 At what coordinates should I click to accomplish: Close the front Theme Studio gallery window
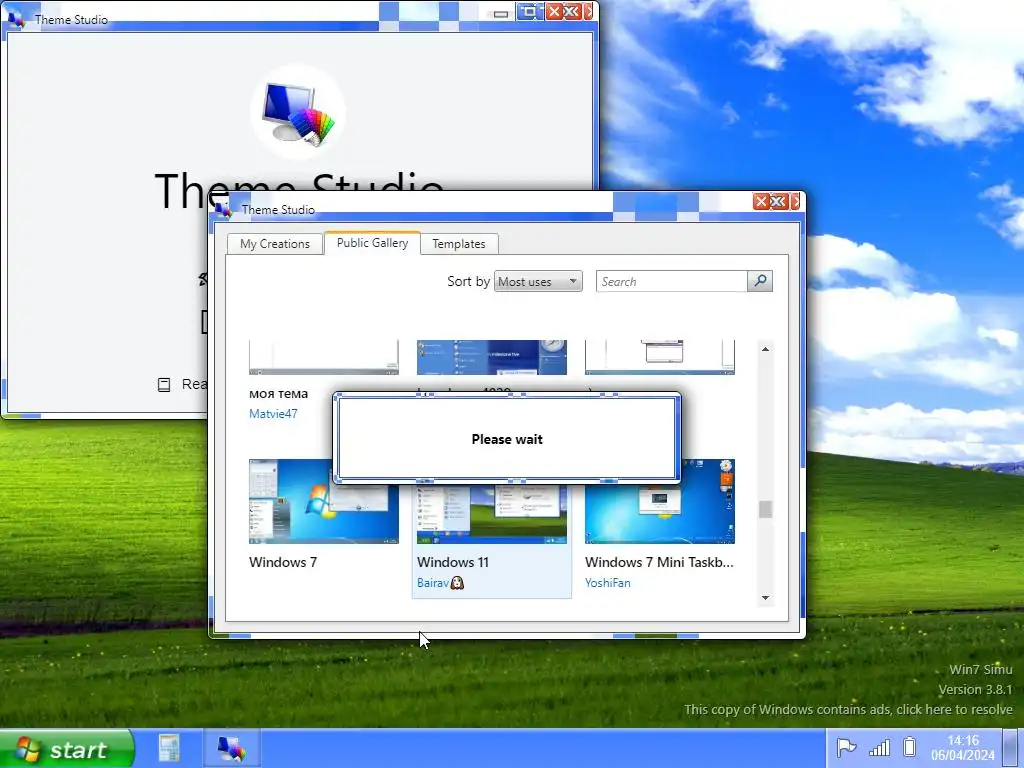(761, 201)
